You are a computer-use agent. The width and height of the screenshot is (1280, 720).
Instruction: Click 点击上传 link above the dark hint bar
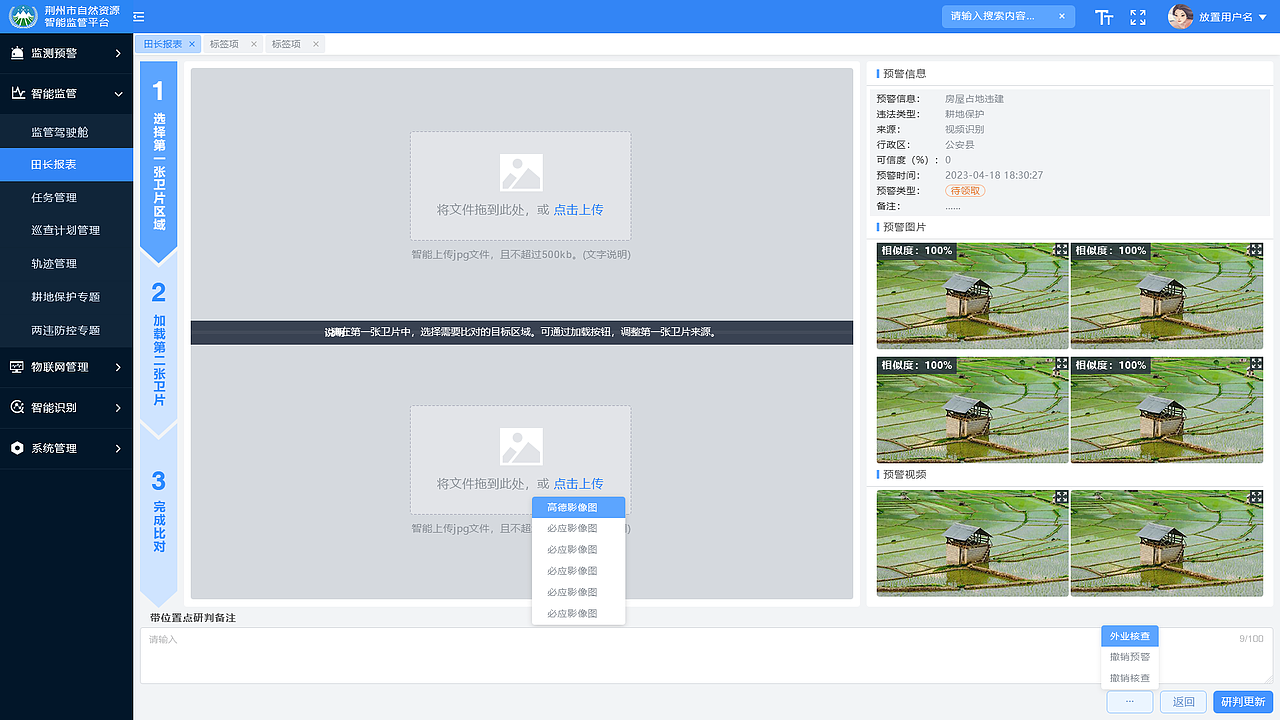[579, 210]
